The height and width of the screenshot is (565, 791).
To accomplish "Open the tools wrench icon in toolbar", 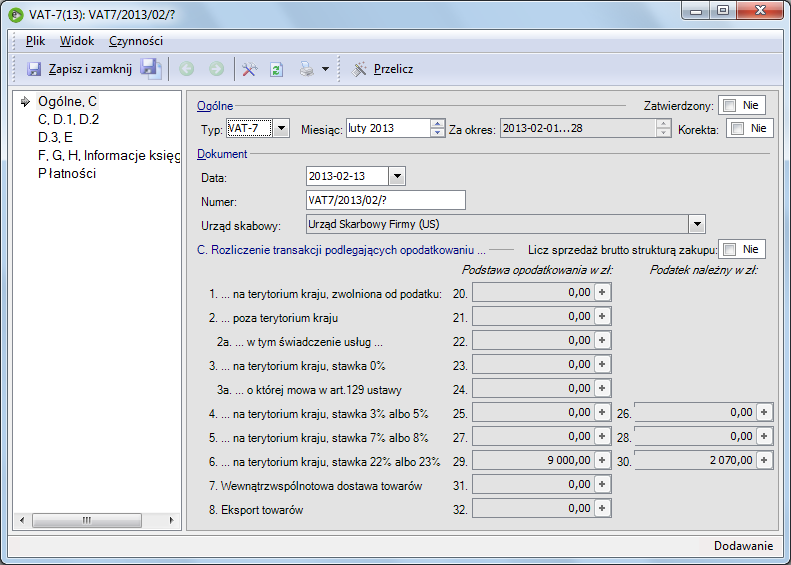I will [x=249, y=69].
